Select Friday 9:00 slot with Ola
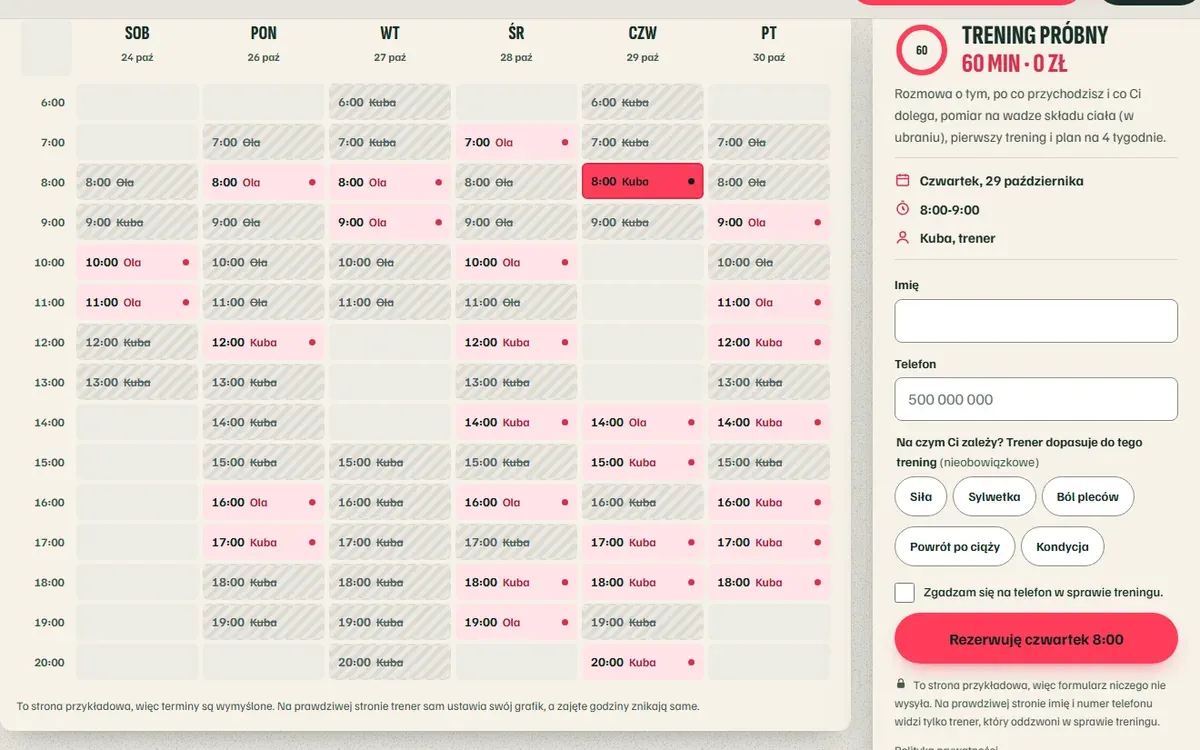1200x750 pixels. 770,222
